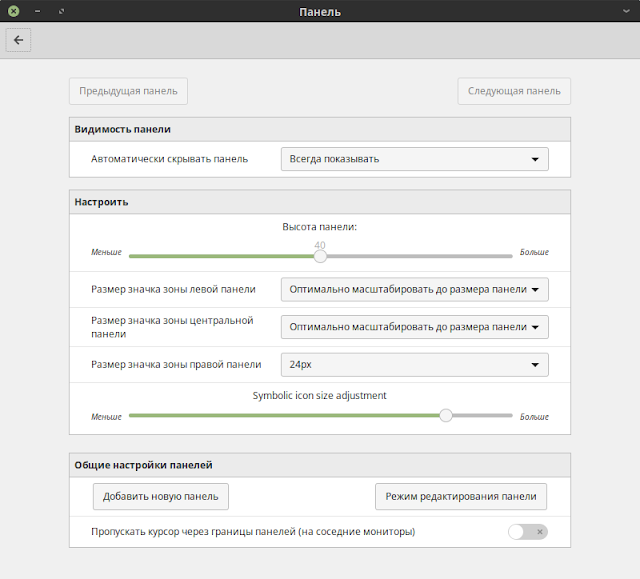Click the Настроить section header
Image resolution: width=640 pixels, height=579 pixels.
click(x=320, y=202)
